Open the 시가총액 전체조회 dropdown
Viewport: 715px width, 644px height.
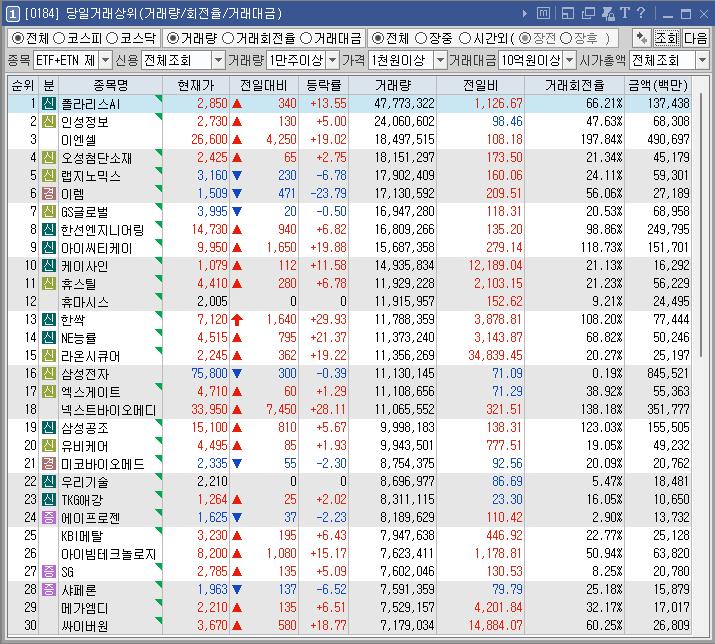(x=702, y=60)
